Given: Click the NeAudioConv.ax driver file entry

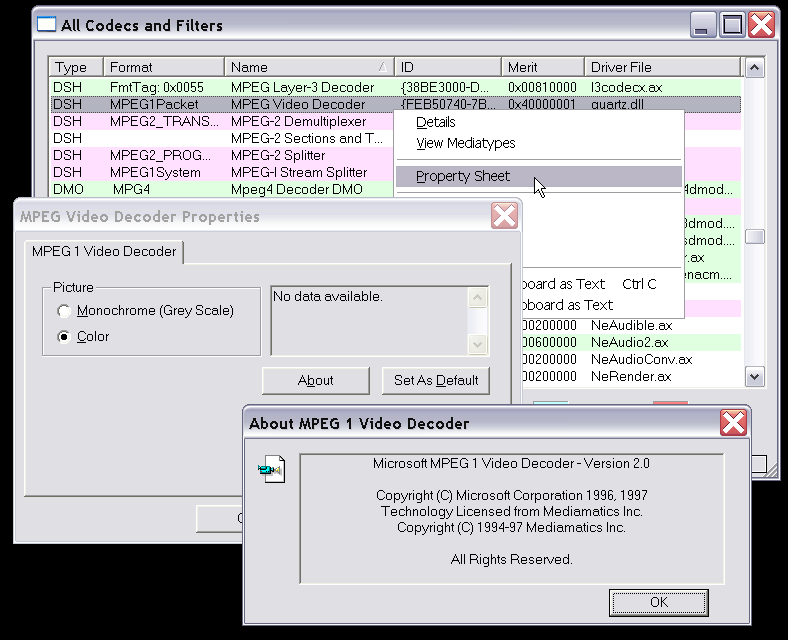Looking at the screenshot, I should point(642,360).
